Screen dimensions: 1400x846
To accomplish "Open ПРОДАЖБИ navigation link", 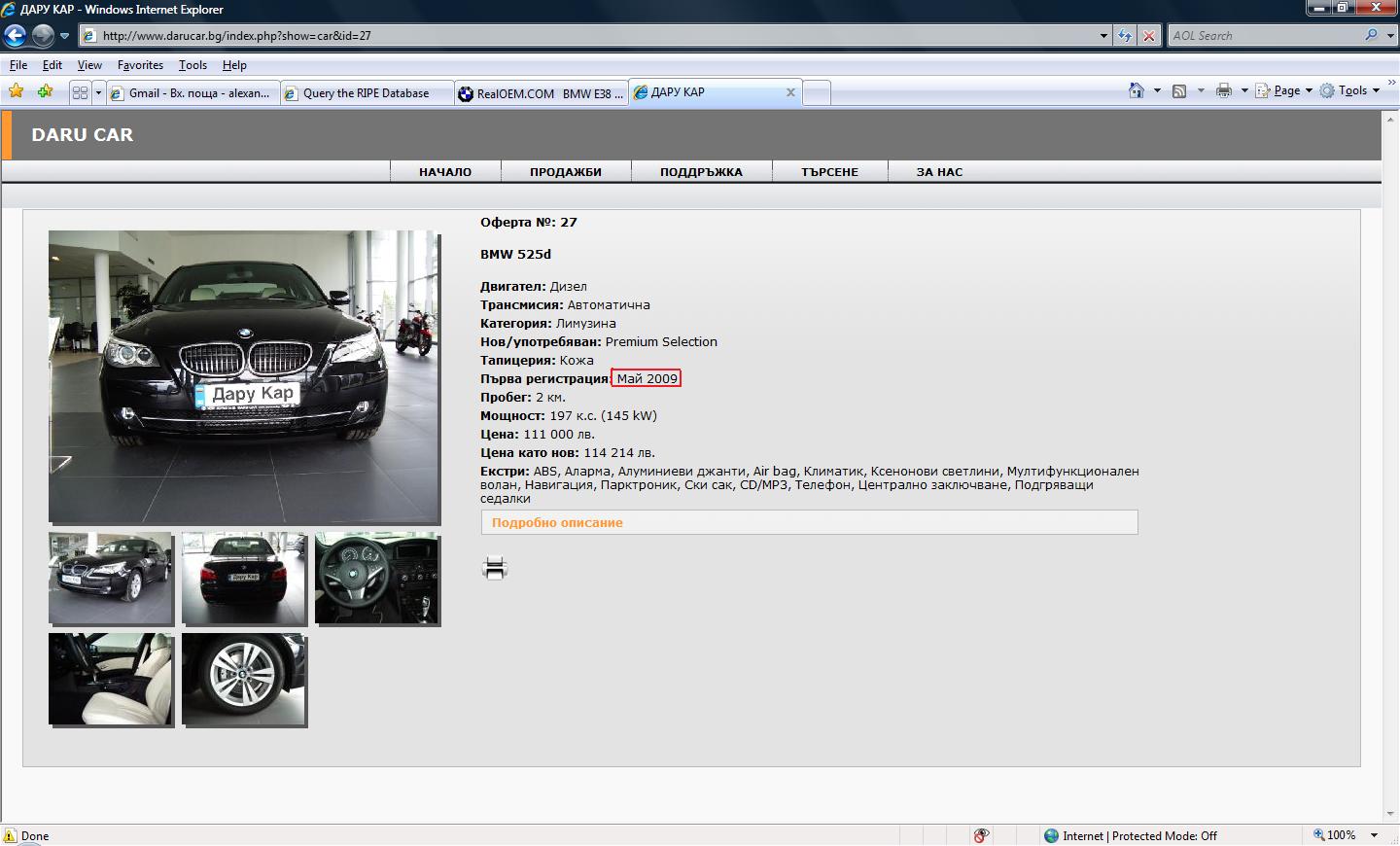I will pos(566,172).
